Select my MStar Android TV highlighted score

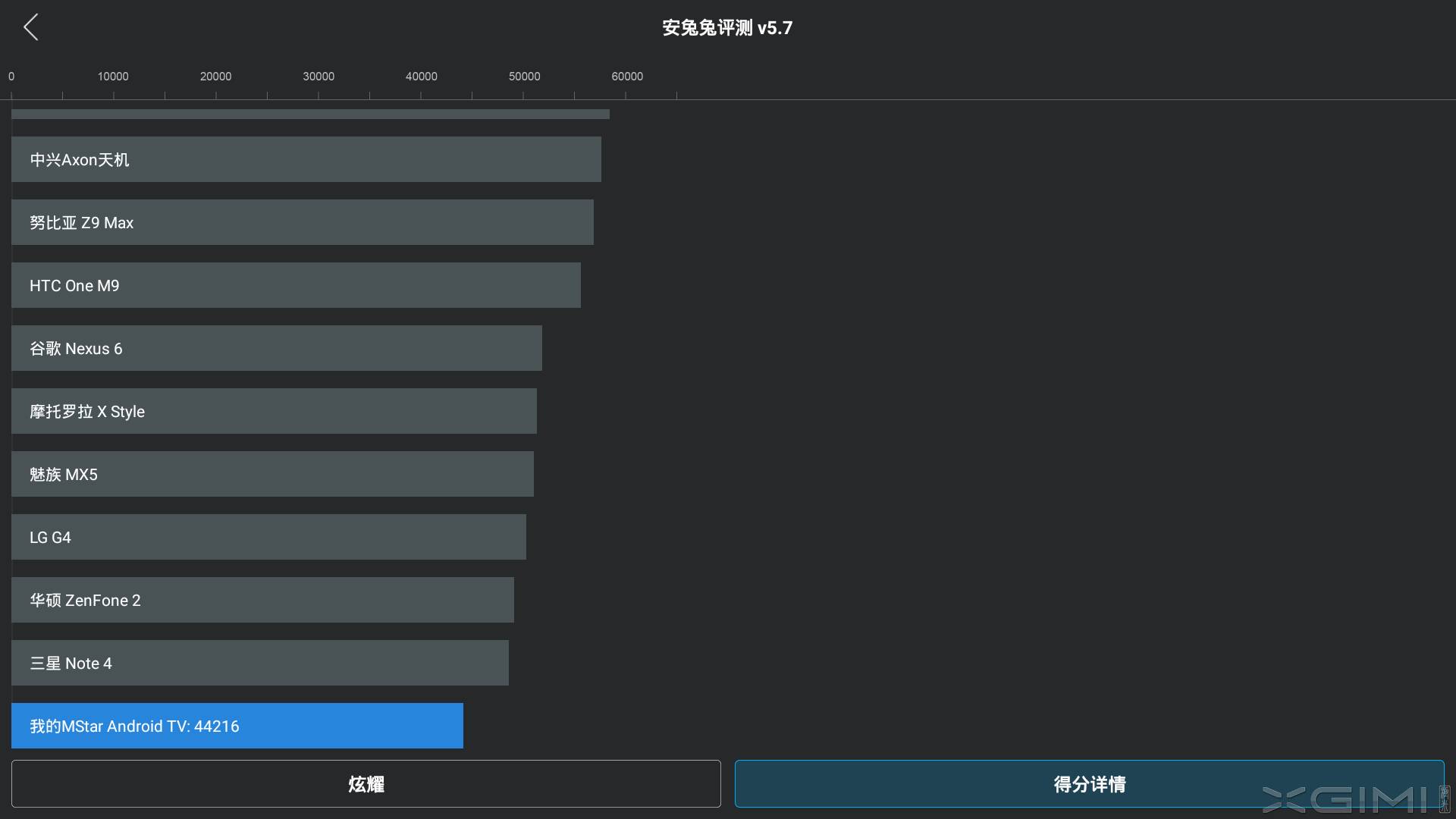(237, 726)
